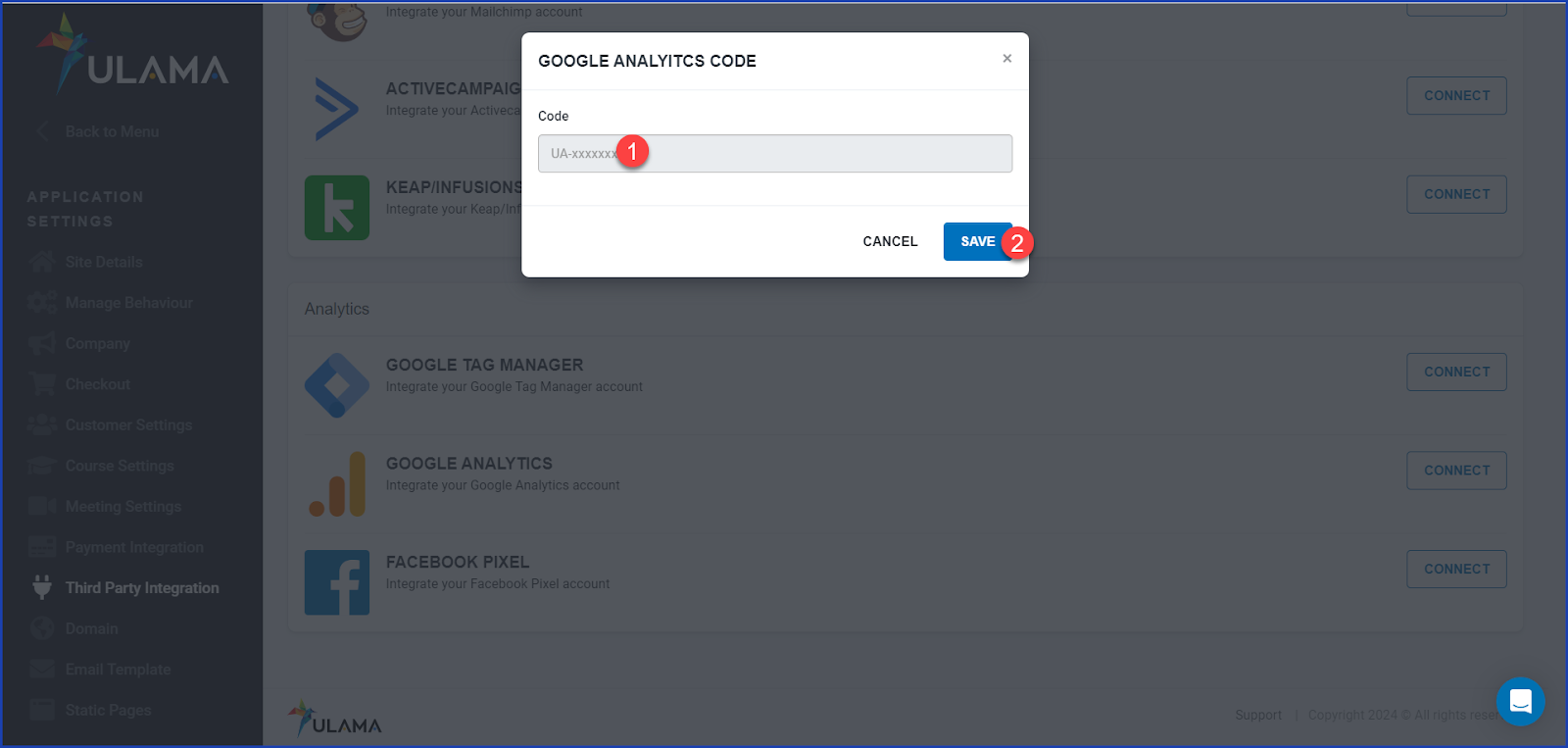Open Course Settings
Screen dimensions: 1568x748
click(120, 466)
